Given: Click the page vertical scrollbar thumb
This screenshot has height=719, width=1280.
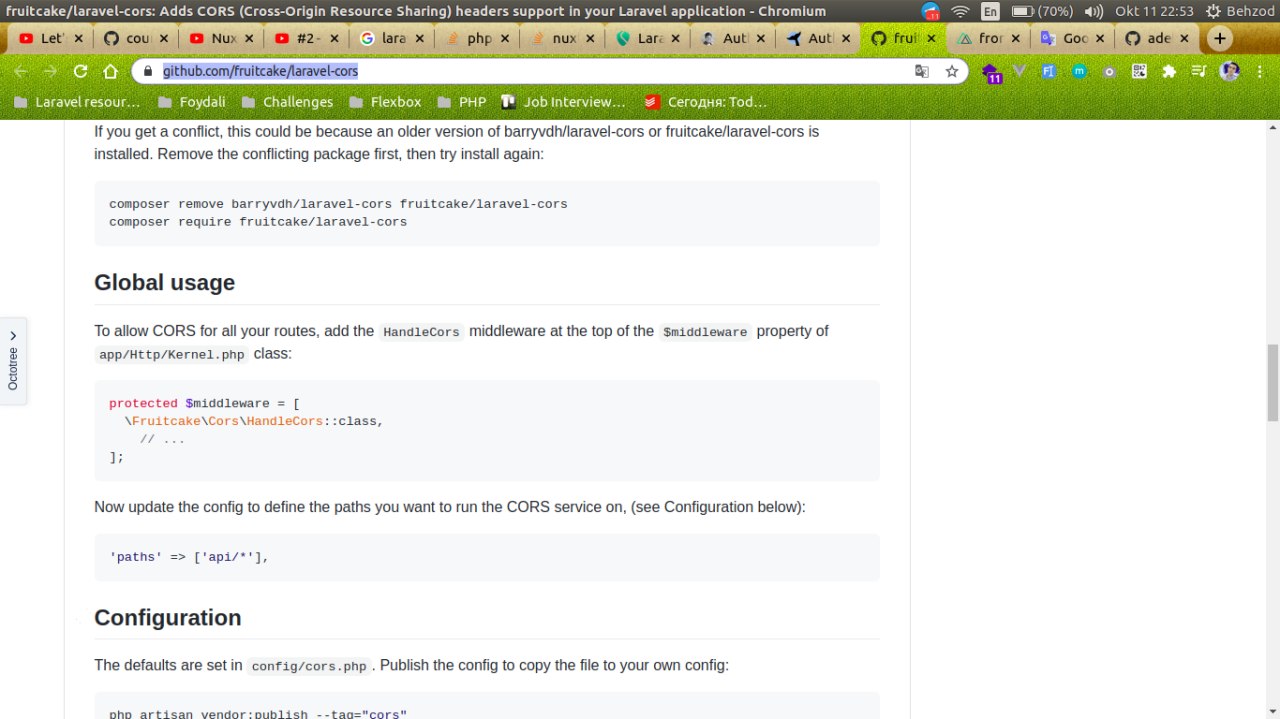Looking at the screenshot, I should [x=1273, y=382].
